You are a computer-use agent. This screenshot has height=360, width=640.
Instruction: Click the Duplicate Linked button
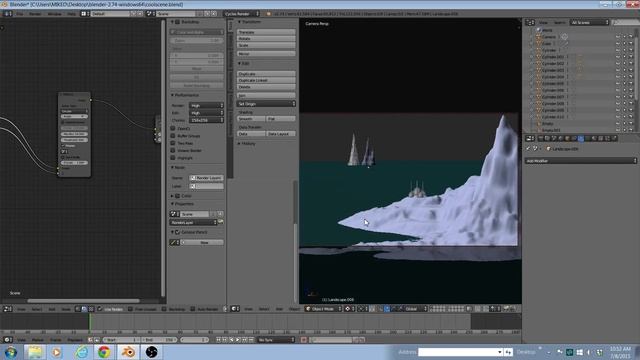[x=266, y=80]
